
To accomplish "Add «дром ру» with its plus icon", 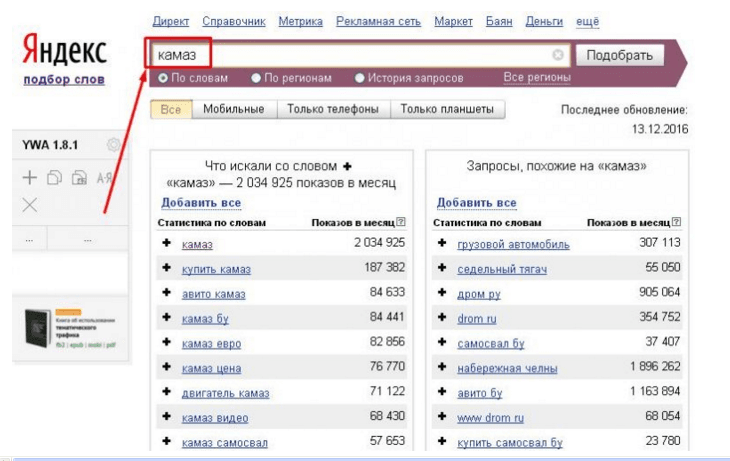I will pos(442,292).
